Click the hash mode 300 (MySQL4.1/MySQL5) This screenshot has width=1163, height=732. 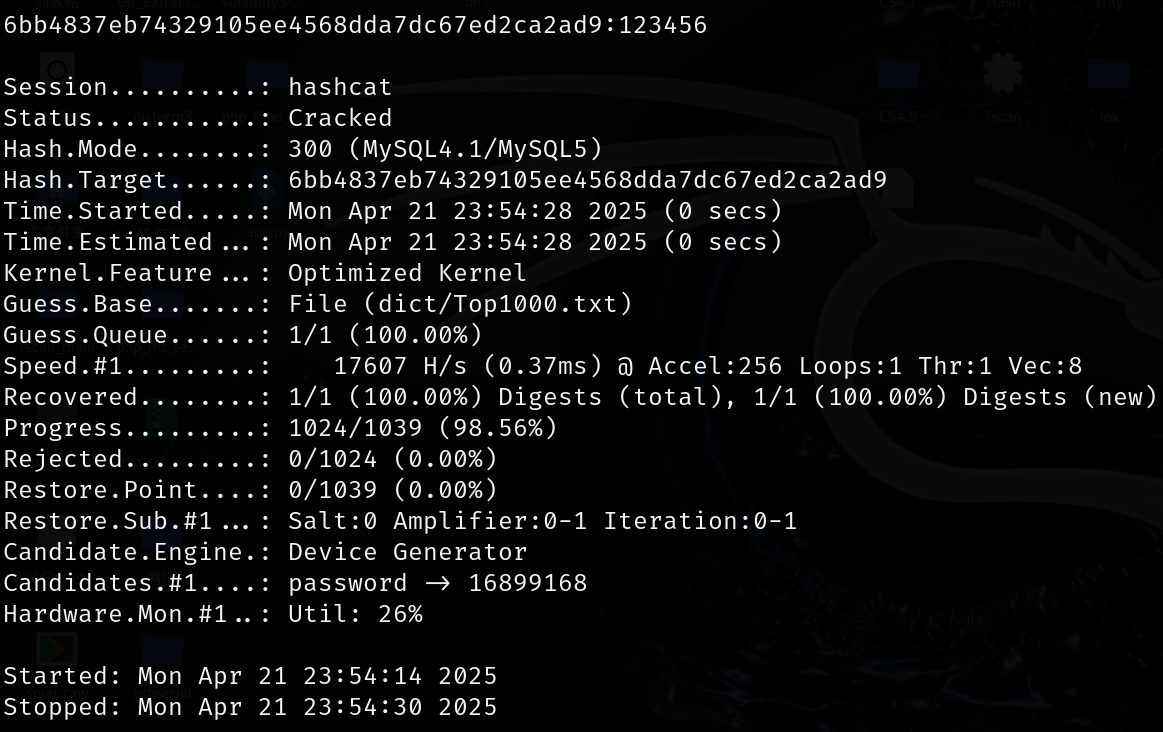tap(445, 149)
